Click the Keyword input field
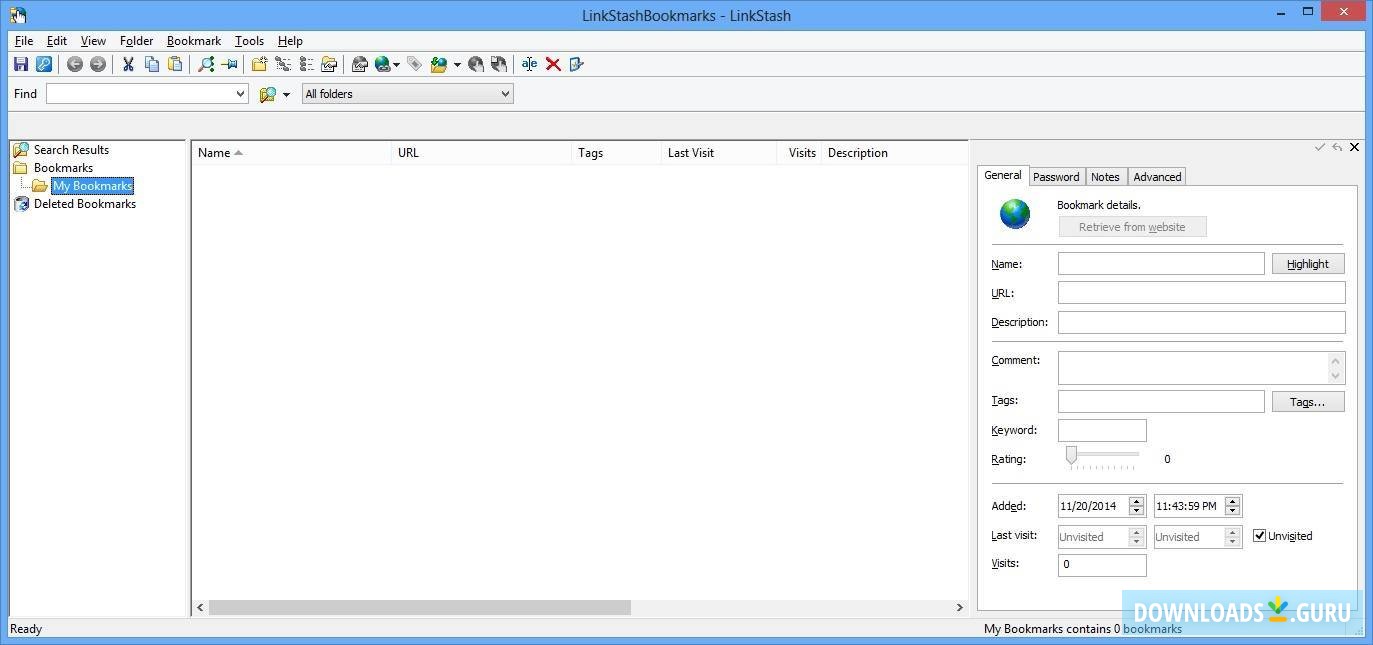The height and width of the screenshot is (645, 1373). pos(1102,430)
